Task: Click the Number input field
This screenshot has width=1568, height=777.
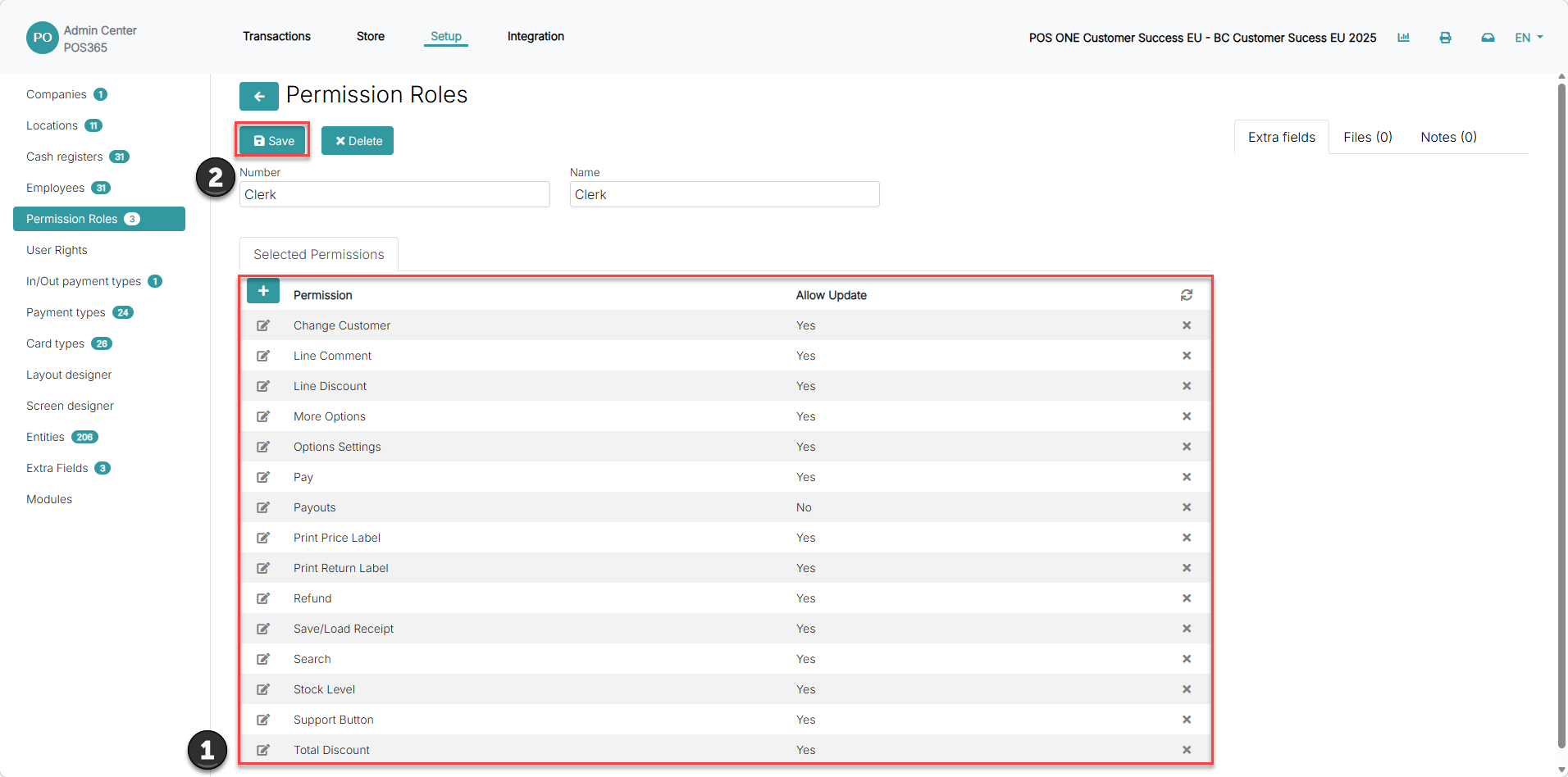Action: pyautogui.click(x=394, y=194)
